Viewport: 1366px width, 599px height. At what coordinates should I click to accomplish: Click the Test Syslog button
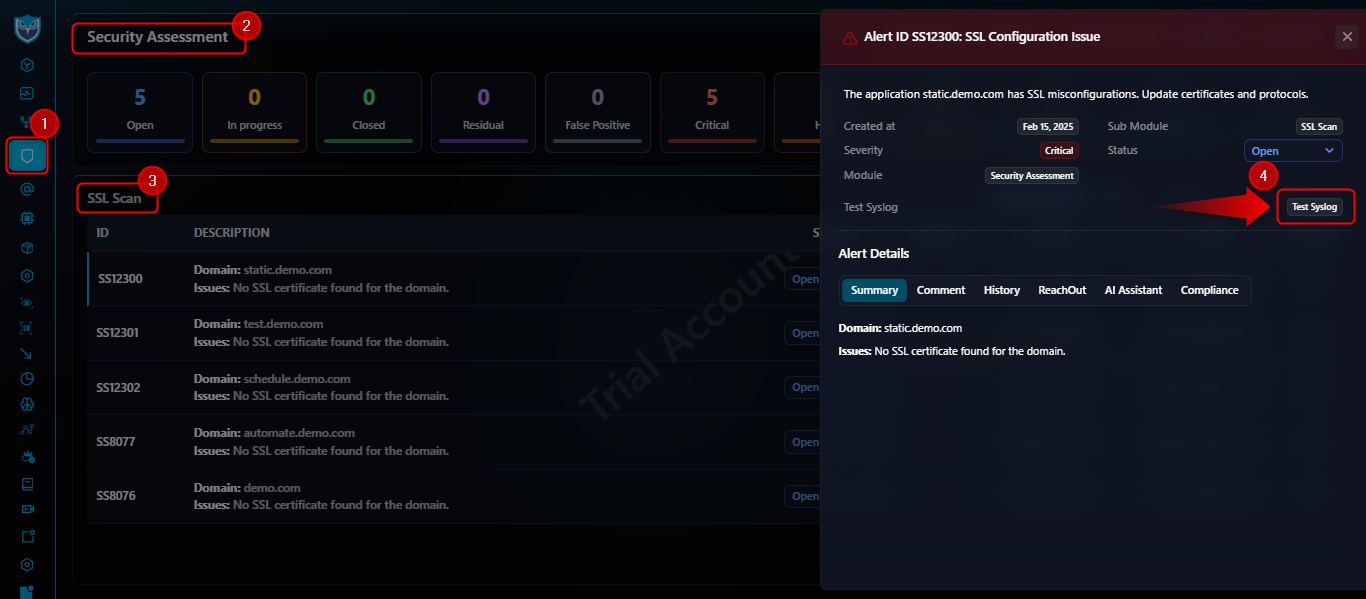1315,207
